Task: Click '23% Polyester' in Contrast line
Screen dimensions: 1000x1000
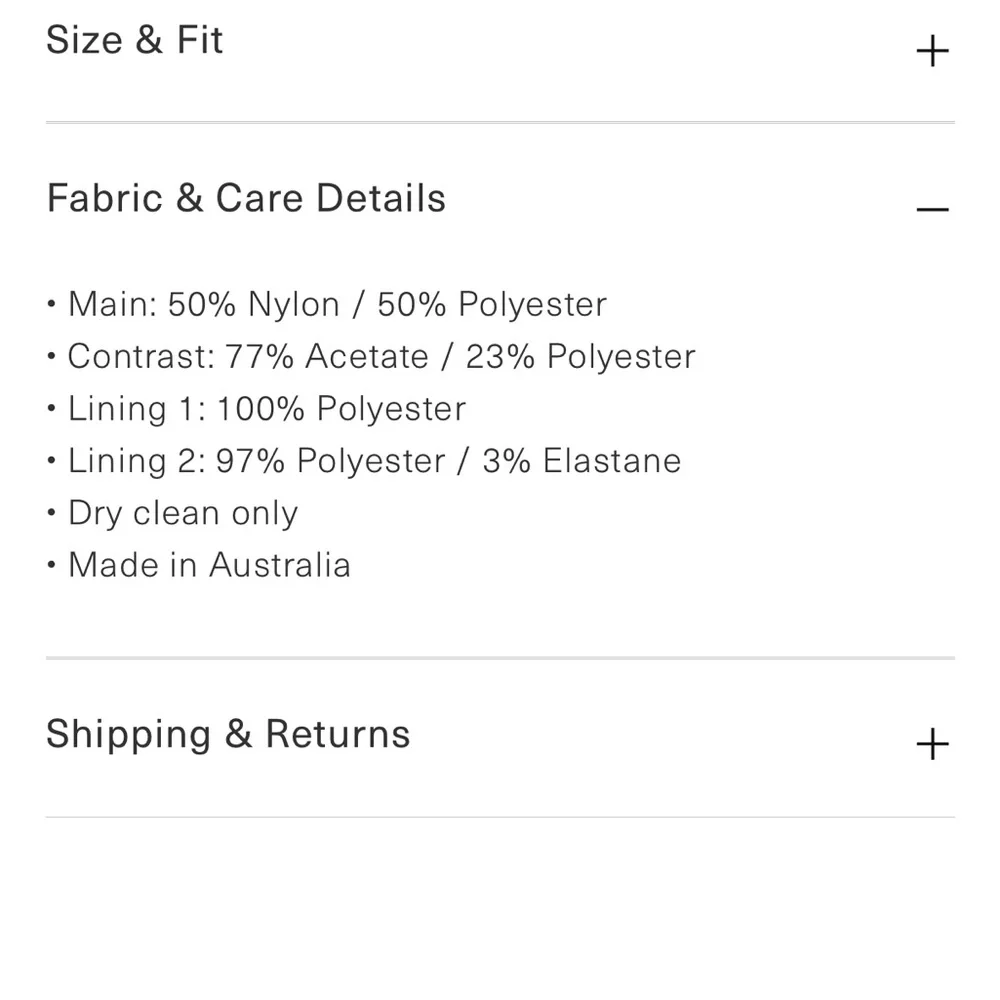Action: [x=580, y=356]
